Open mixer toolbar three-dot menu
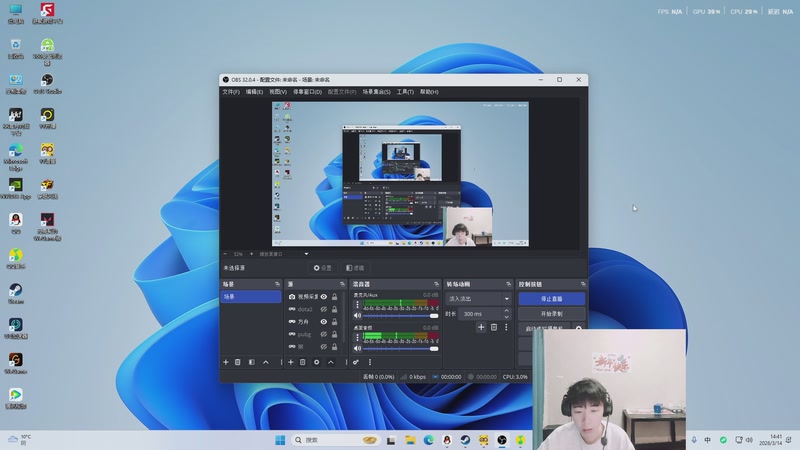Image resolution: width=800 pixels, height=450 pixels. point(370,362)
